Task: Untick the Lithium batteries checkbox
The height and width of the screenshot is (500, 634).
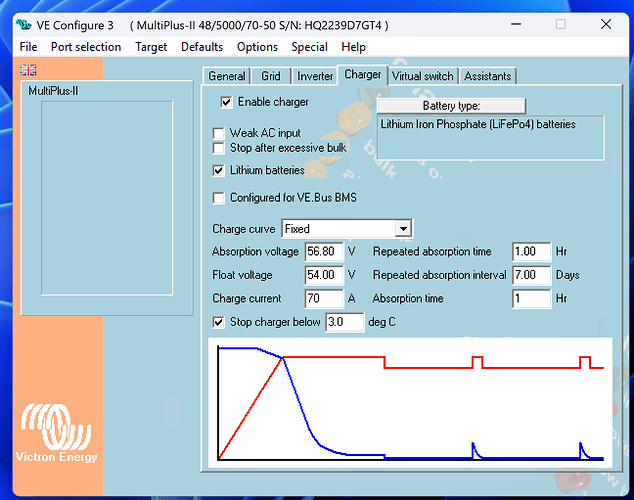Action: [219, 170]
